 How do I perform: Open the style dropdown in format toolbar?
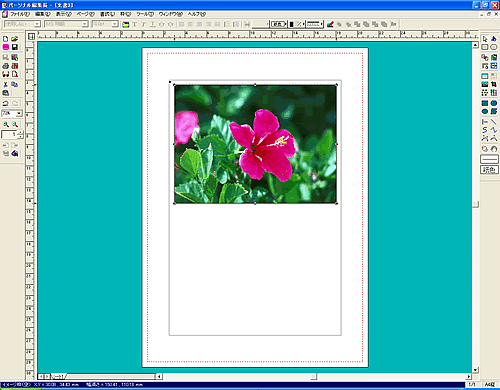click(37, 24)
